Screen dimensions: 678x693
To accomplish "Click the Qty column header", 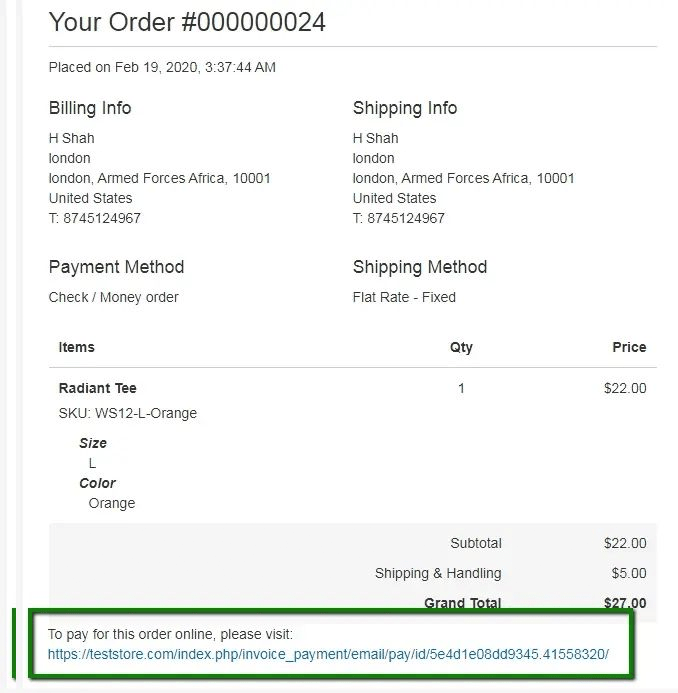I will [461, 347].
